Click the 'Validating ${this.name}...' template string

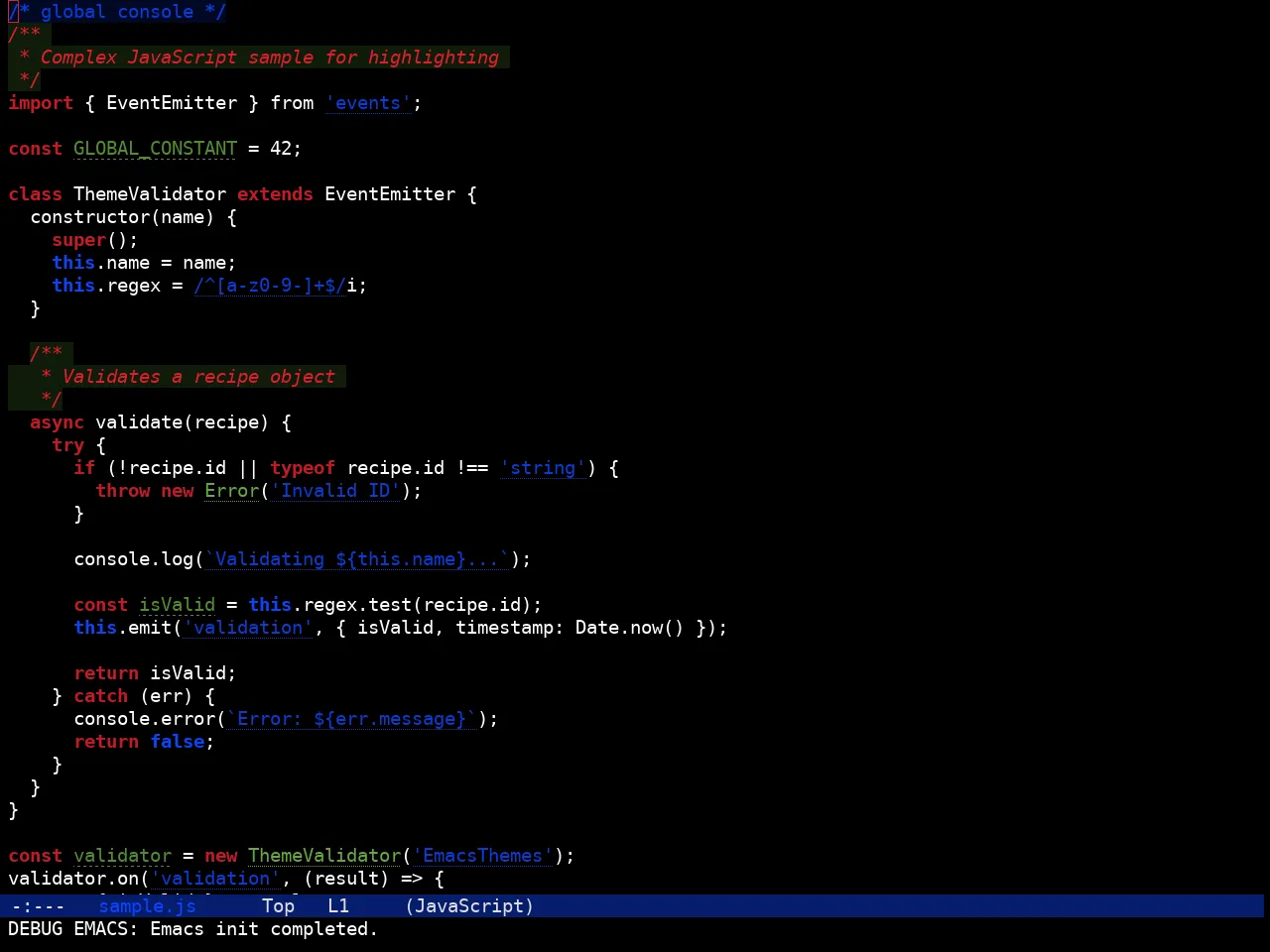point(357,559)
